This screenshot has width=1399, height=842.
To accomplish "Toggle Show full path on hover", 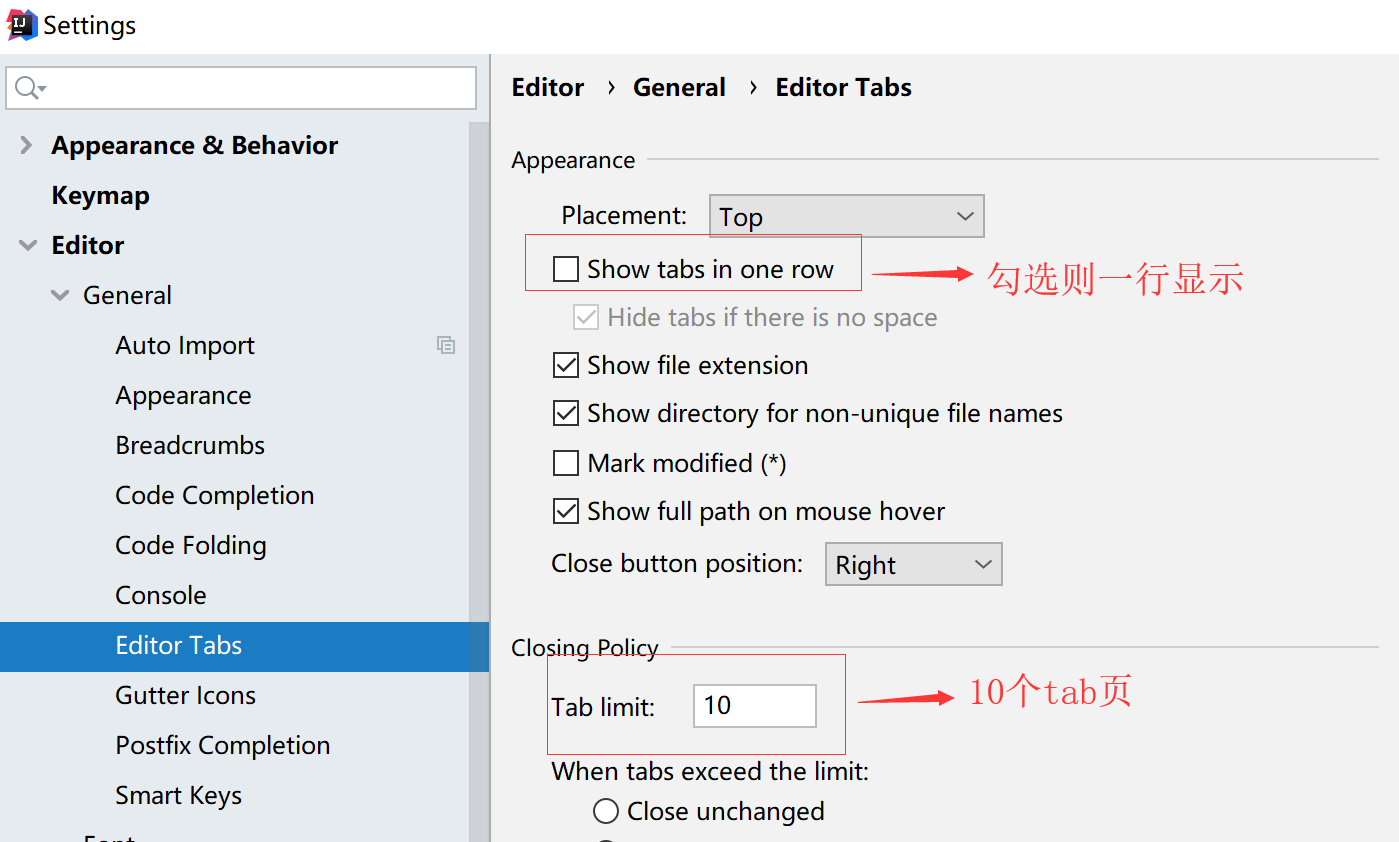I will [566, 511].
